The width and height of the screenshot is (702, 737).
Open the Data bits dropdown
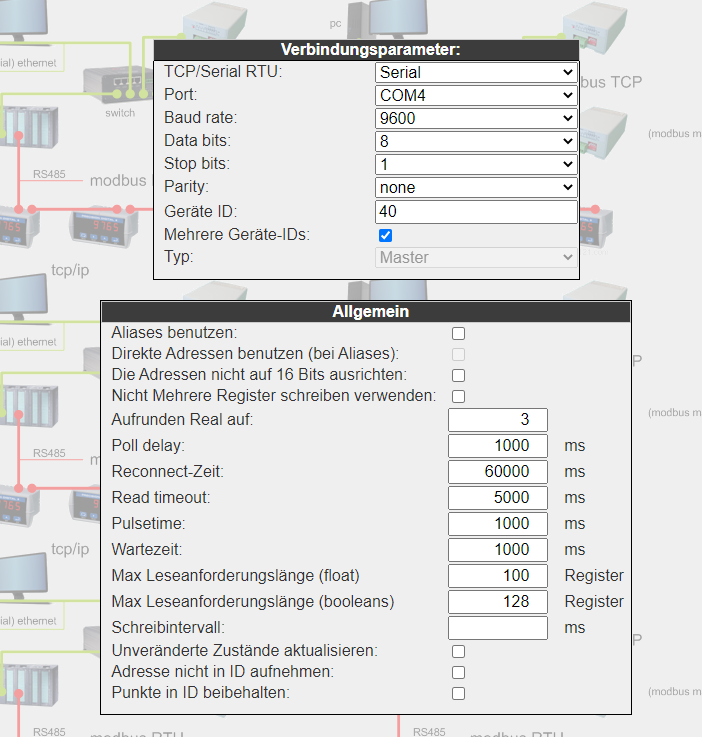[476, 141]
